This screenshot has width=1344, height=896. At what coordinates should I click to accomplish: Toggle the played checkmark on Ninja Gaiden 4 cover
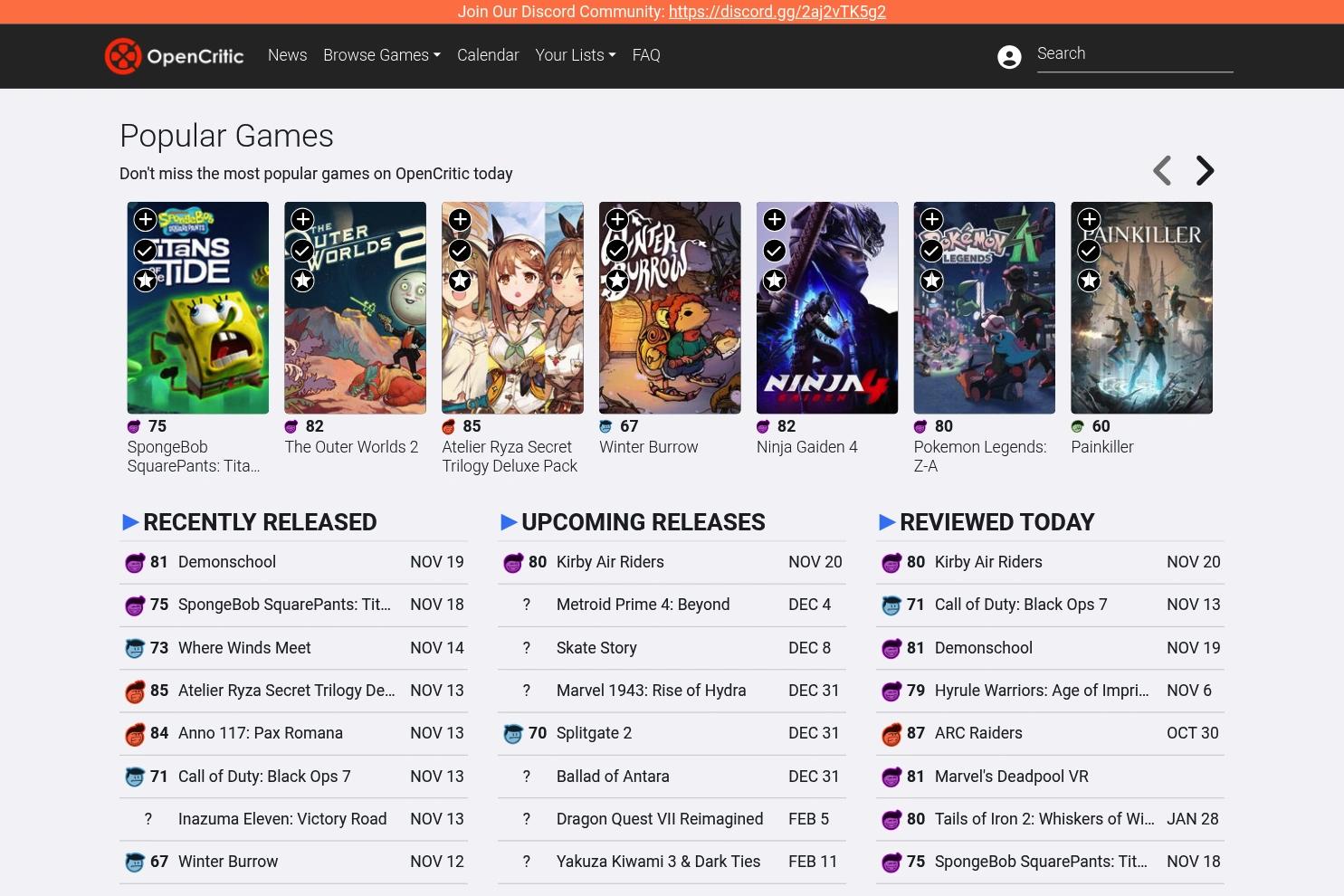point(775,250)
